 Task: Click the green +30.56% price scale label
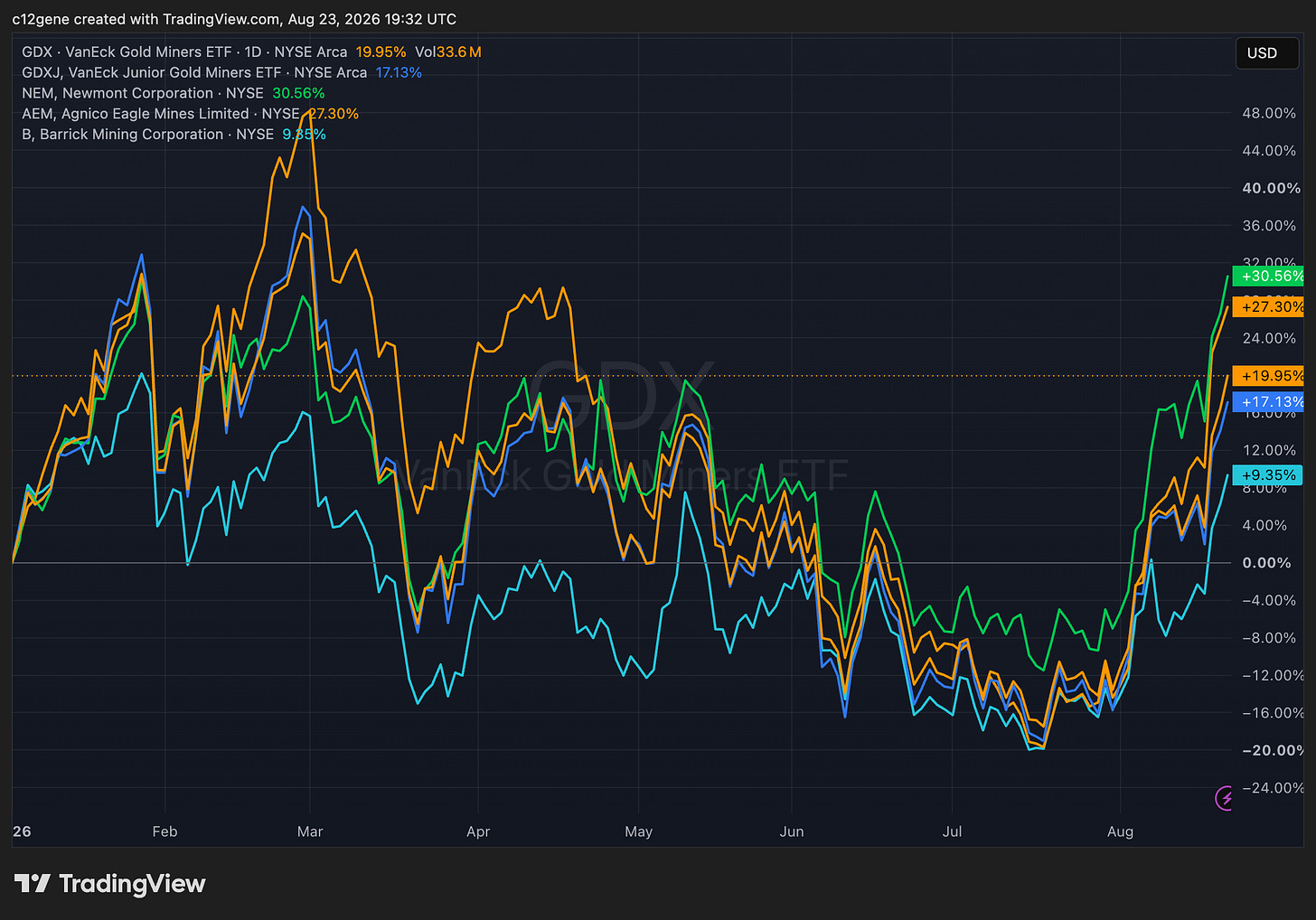[1269, 277]
